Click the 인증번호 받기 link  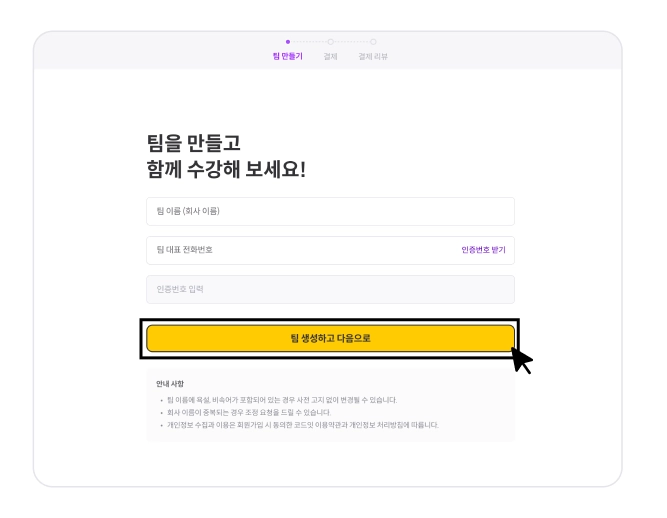484,250
